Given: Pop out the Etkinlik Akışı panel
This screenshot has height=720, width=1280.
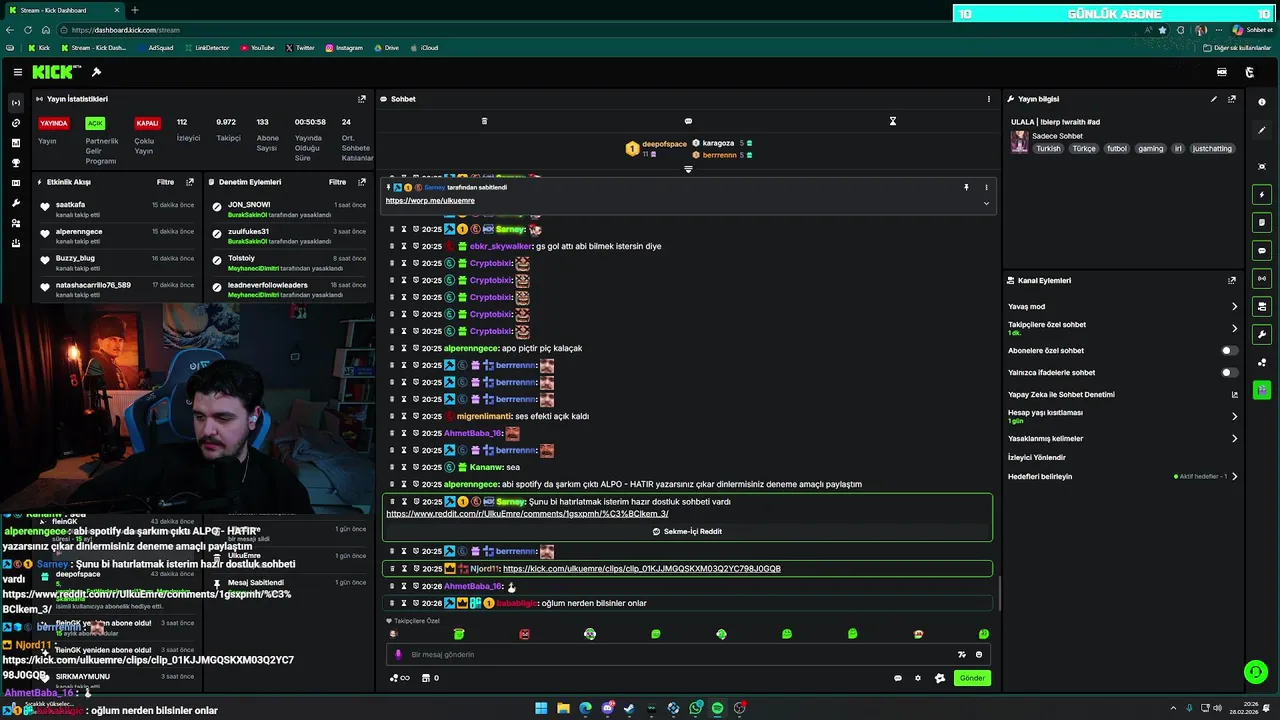Looking at the screenshot, I should (x=190, y=182).
